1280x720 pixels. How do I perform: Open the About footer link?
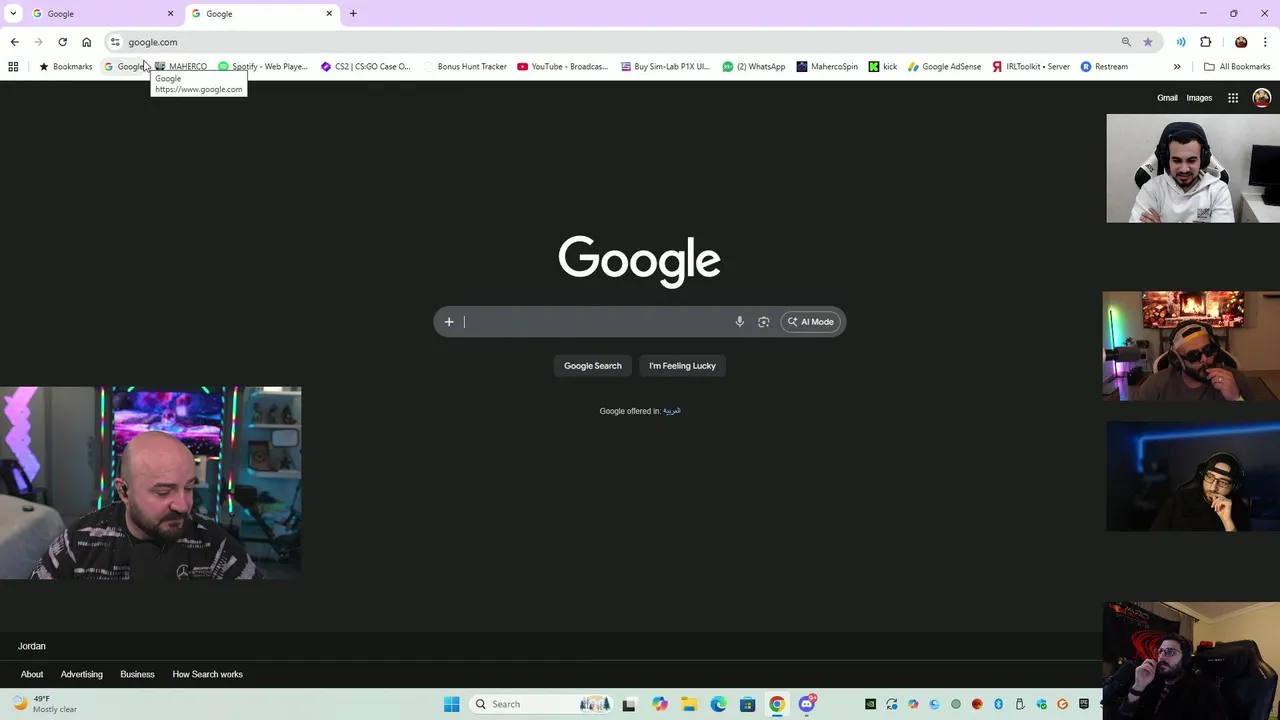point(32,674)
